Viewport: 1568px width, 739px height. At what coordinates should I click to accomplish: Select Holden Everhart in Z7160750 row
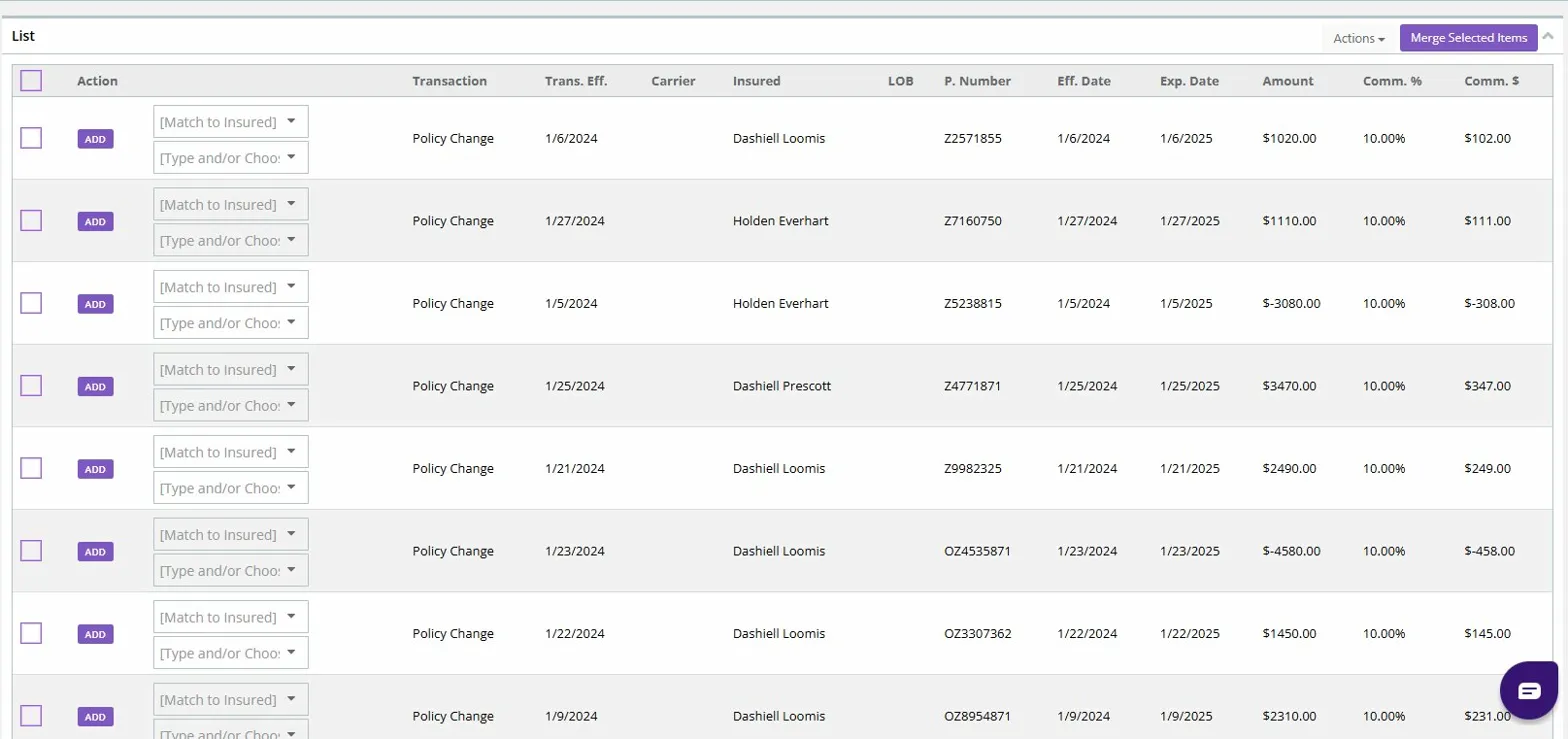[780, 221]
